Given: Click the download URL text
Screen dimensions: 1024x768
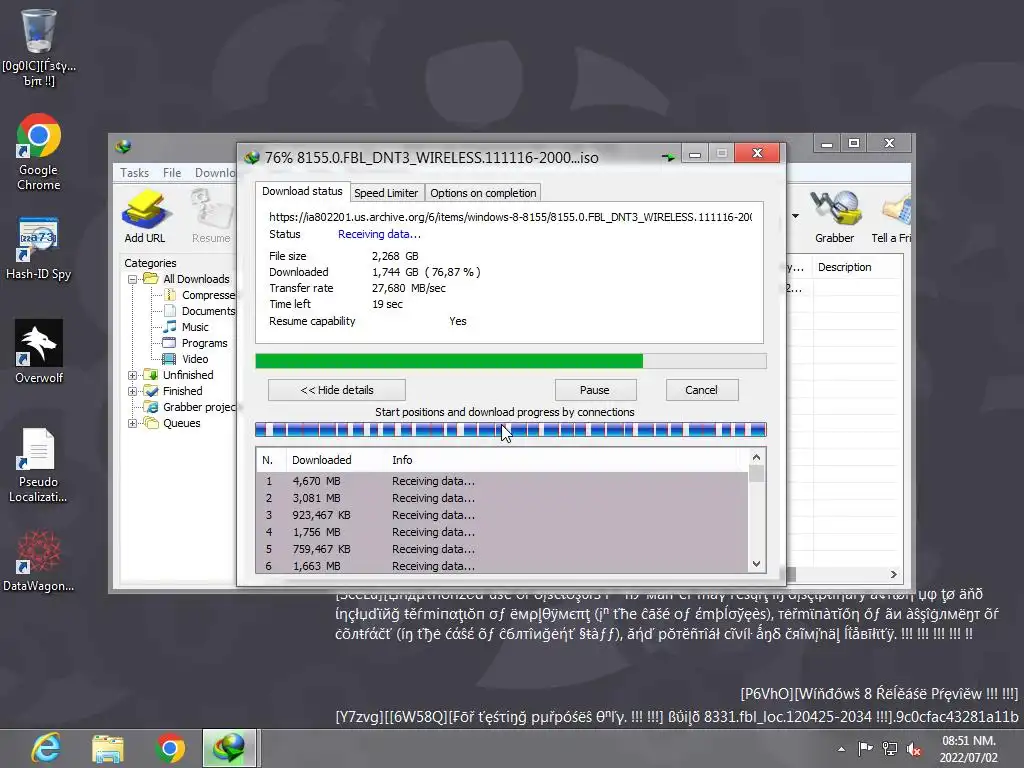Looking at the screenshot, I should click(x=510, y=217).
